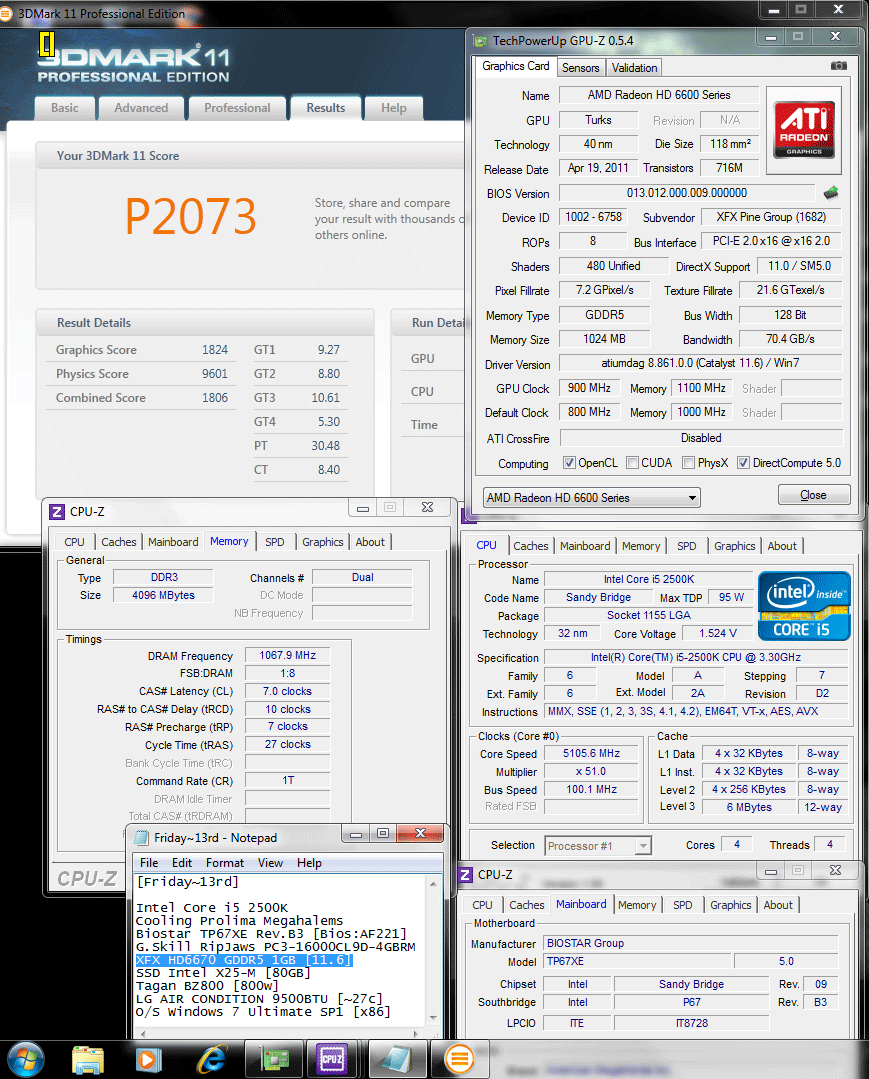Click the Driver Version field in GPU-Z
Screen dimensions: 869x1079
point(700,363)
